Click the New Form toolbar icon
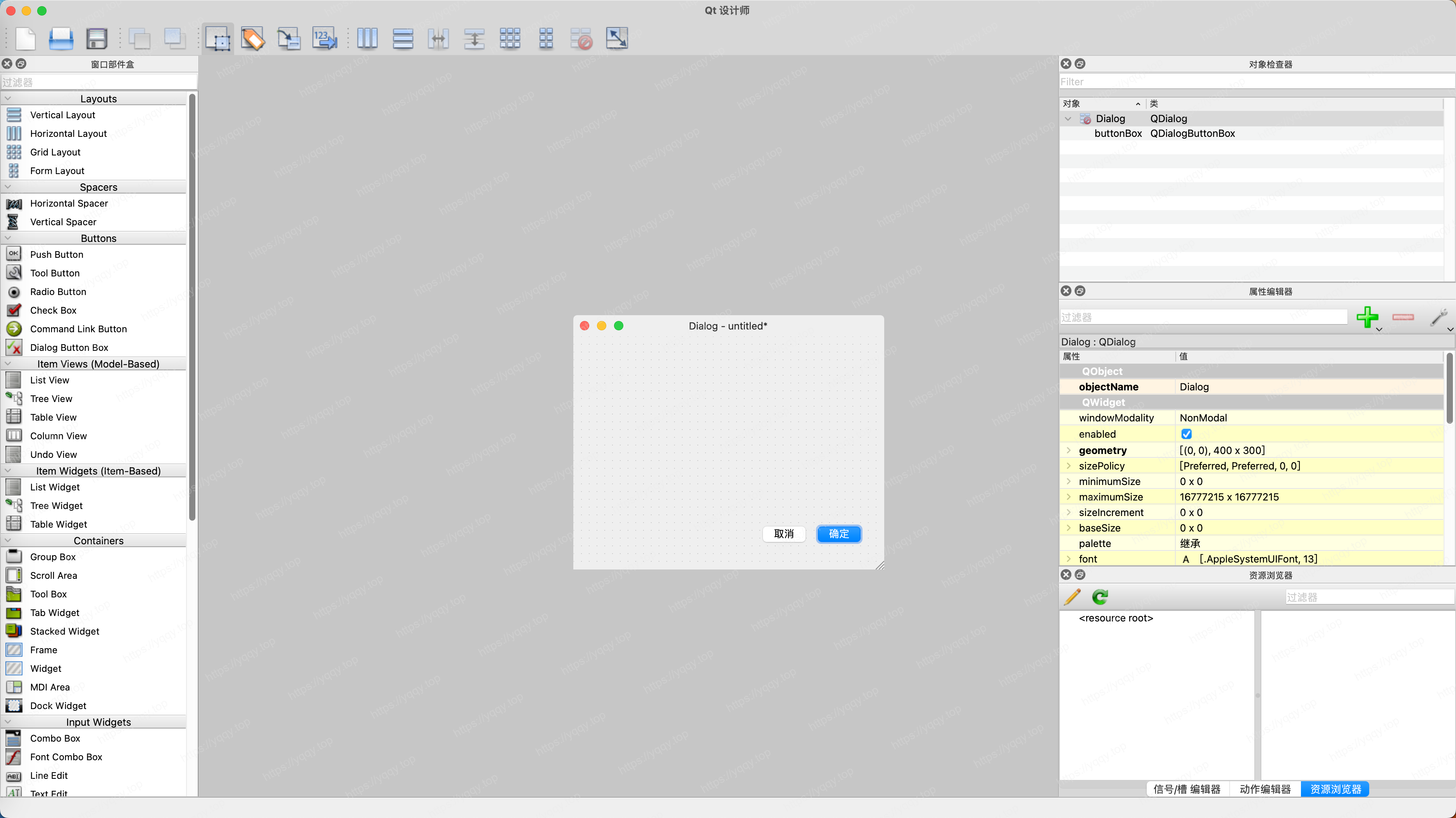The width and height of the screenshot is (1456, 818). click(x=25, y=38)
